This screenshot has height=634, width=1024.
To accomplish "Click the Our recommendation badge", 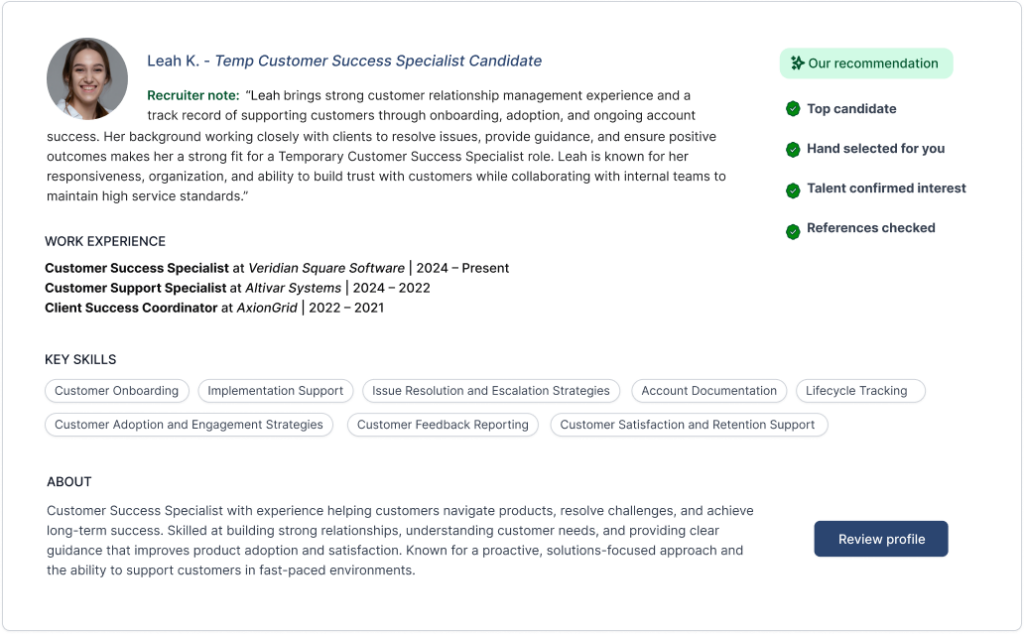I will (x=866, y=63).
